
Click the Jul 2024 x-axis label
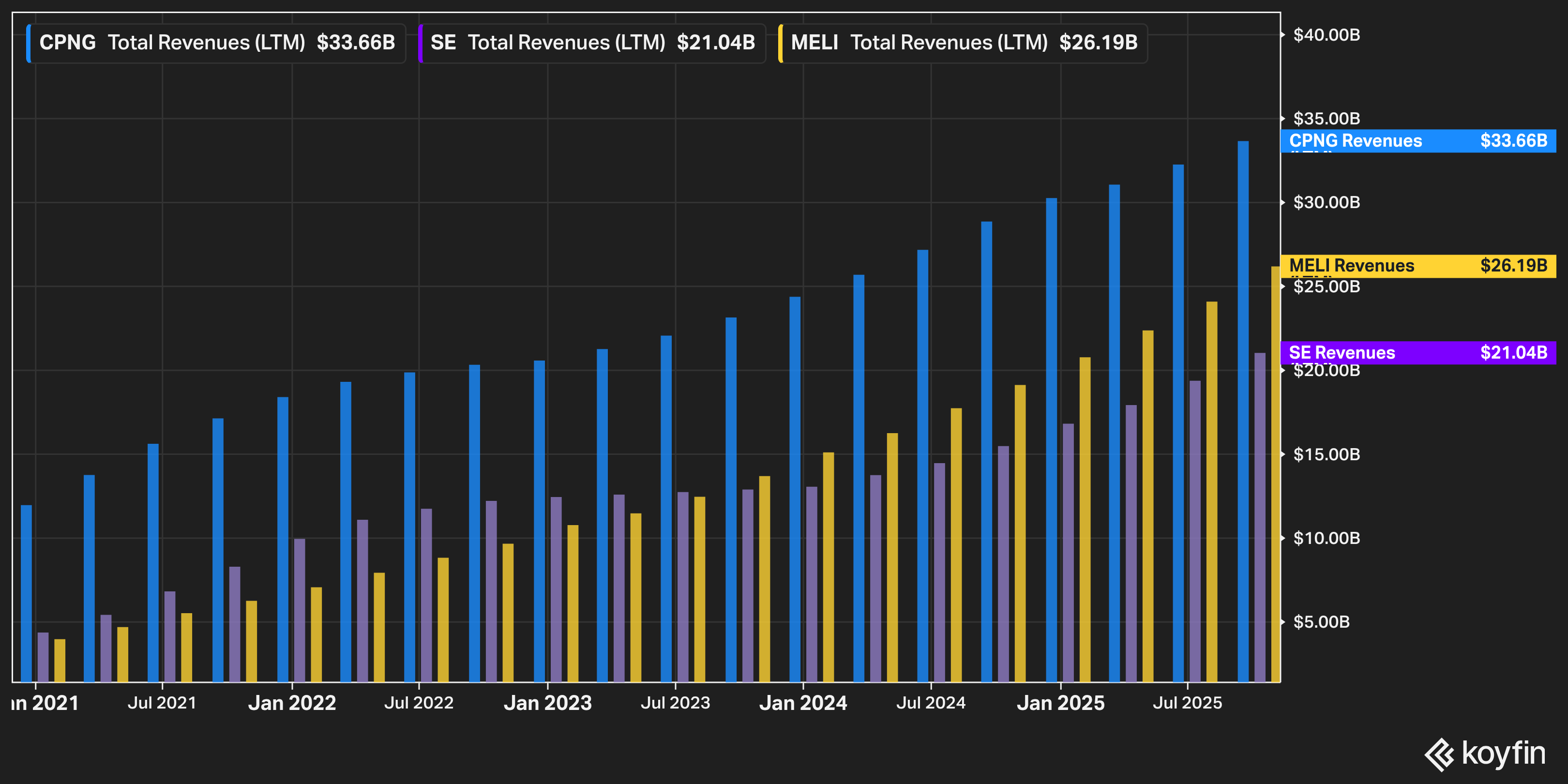pyautogui.click(x=931, y=703)
